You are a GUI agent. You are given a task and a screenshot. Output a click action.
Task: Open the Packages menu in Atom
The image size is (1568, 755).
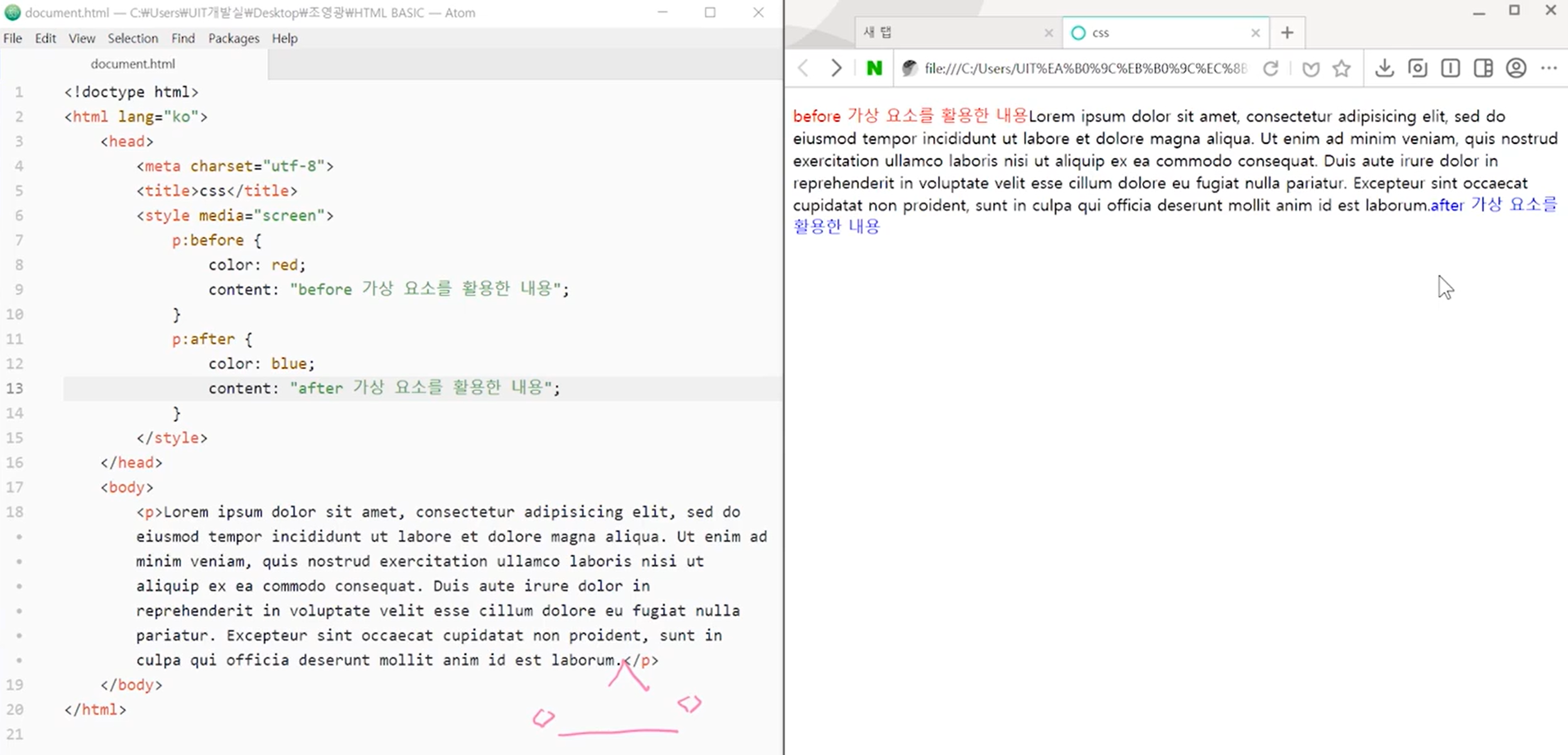pyautogui.click(x=233, y=38)
